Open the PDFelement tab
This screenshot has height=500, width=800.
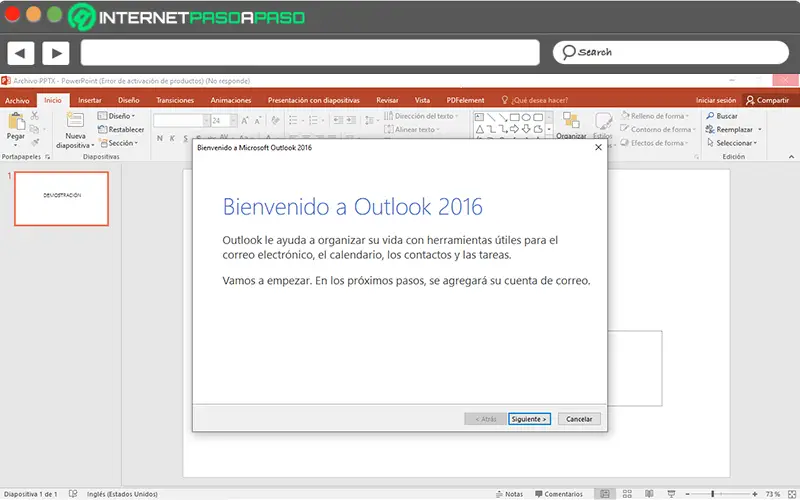coord(465,101)
